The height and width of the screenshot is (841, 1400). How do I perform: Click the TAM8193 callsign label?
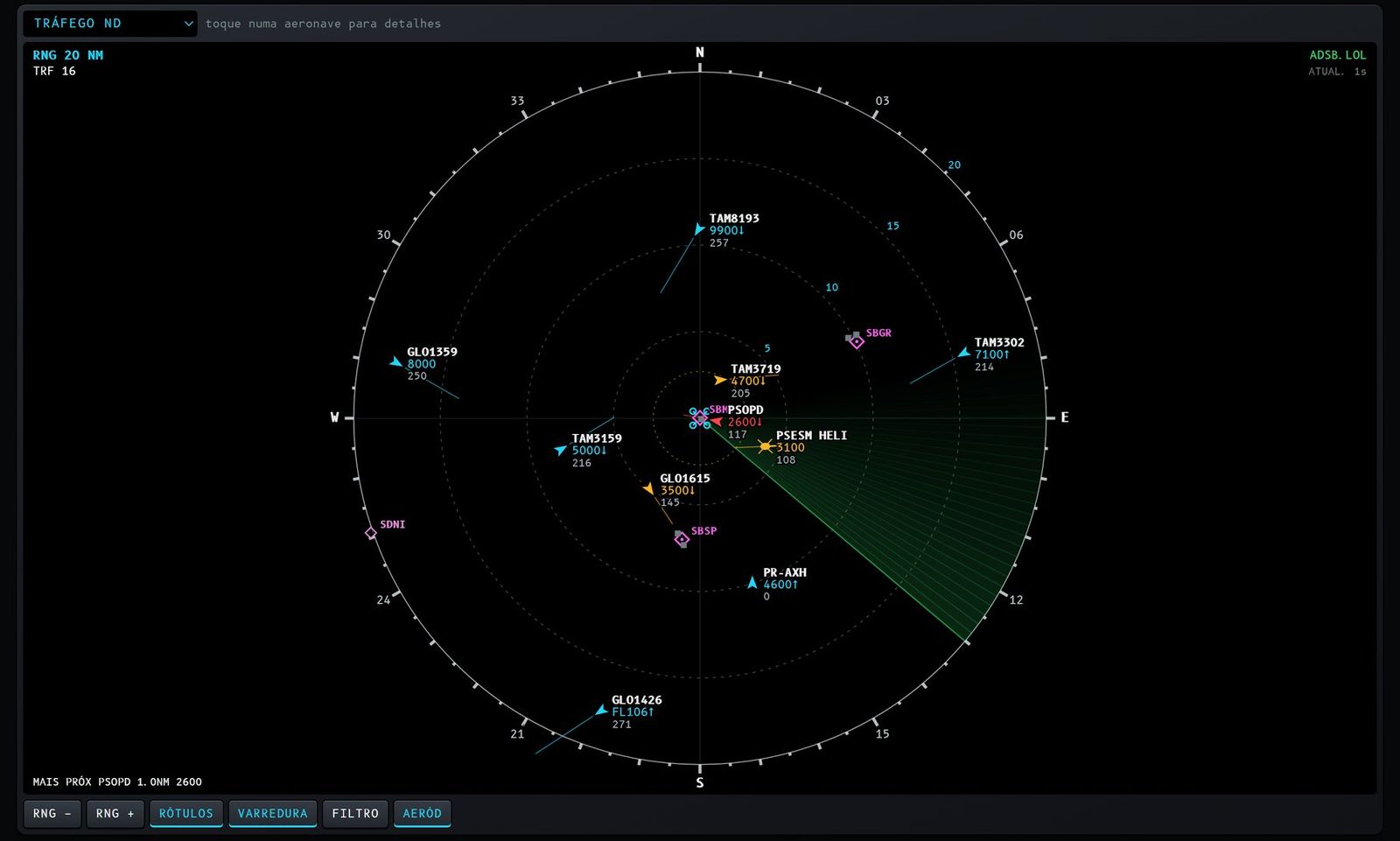click(x=734, y=218)
